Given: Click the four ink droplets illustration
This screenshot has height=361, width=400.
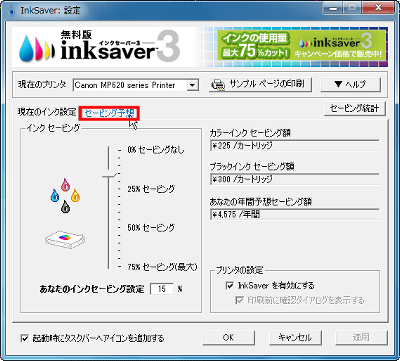Looking at the screenshot, I should [x=65, y=196].
